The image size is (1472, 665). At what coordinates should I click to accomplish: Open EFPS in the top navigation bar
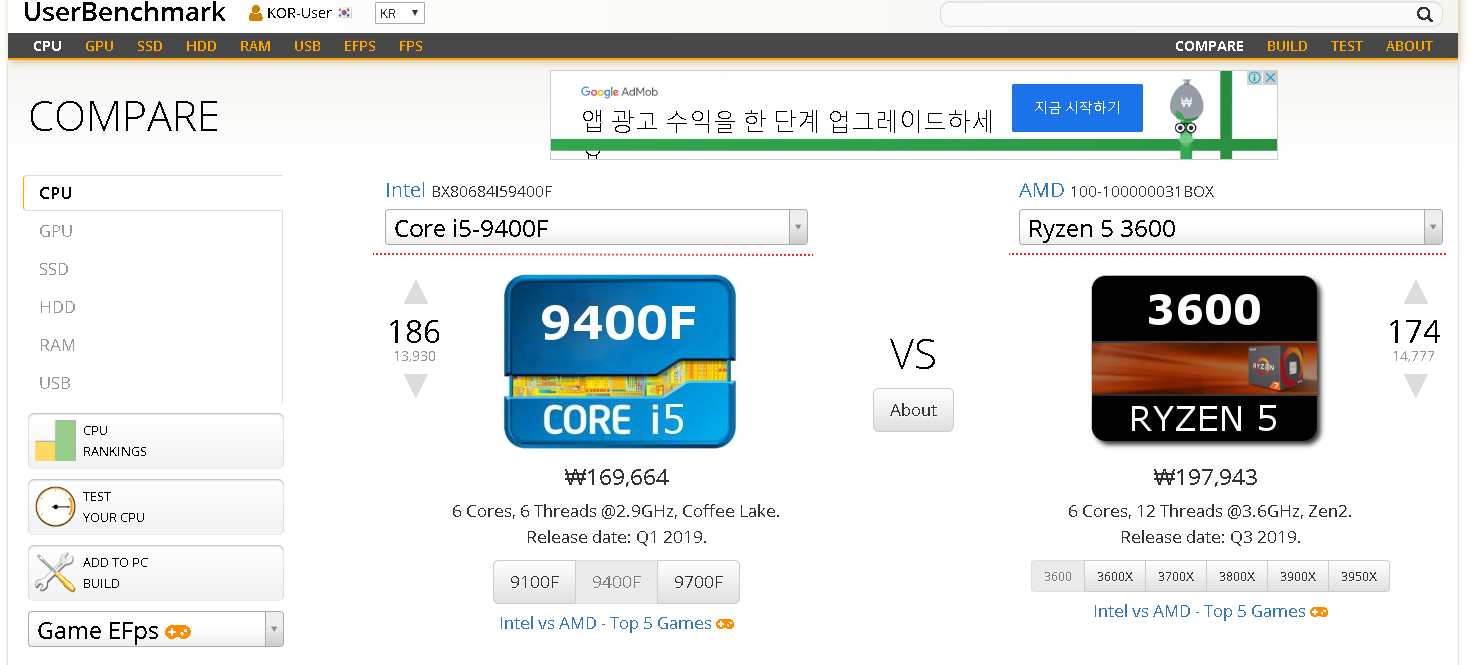point(360,46)
